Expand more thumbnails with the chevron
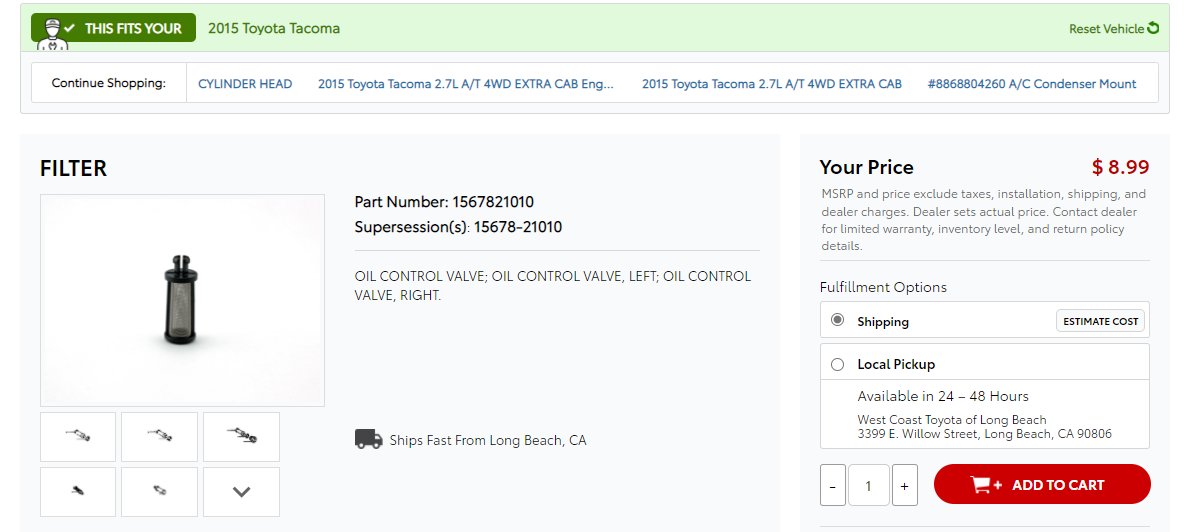This screenshot has width=1184, height=532. click(x=241, y=492)
